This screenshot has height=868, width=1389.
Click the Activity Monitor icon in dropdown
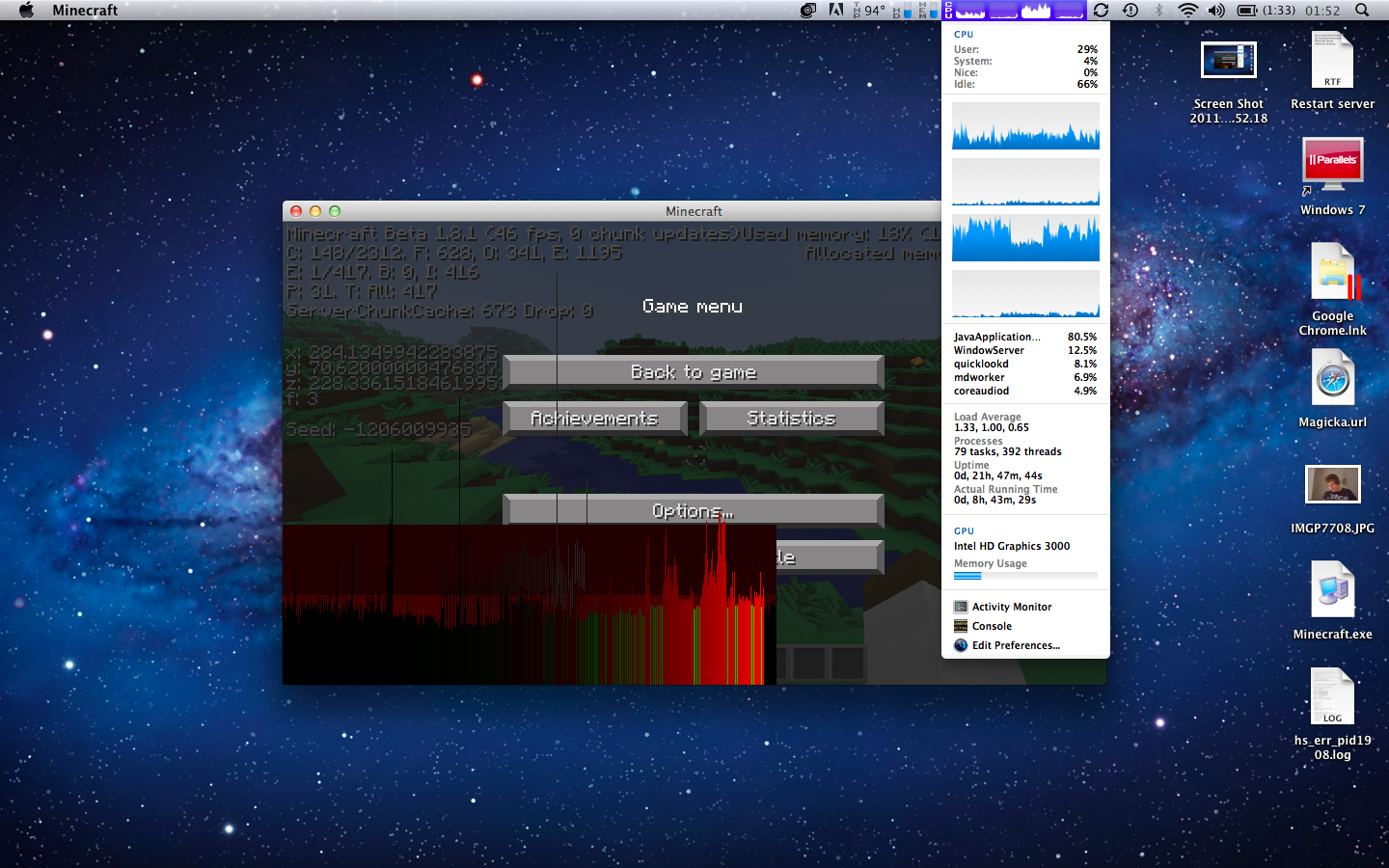pyautogui.click(x=961, y=607)
